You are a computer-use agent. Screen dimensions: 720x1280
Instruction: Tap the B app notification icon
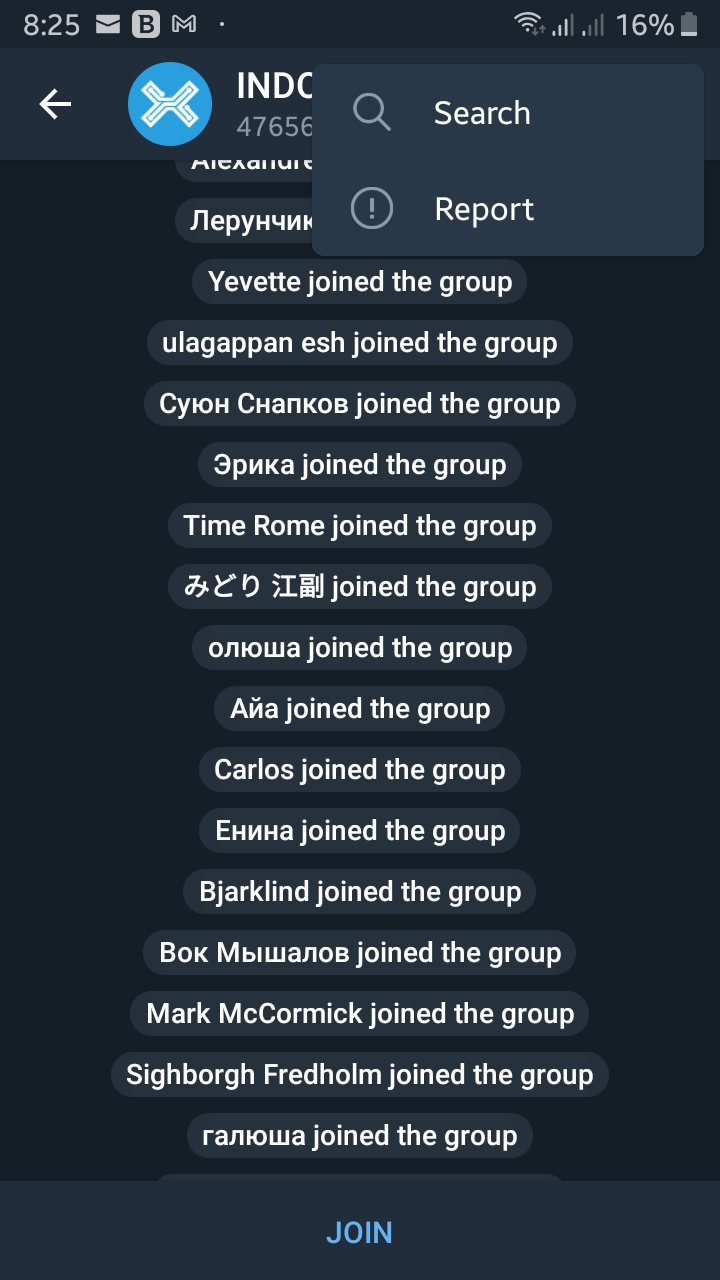146,25
